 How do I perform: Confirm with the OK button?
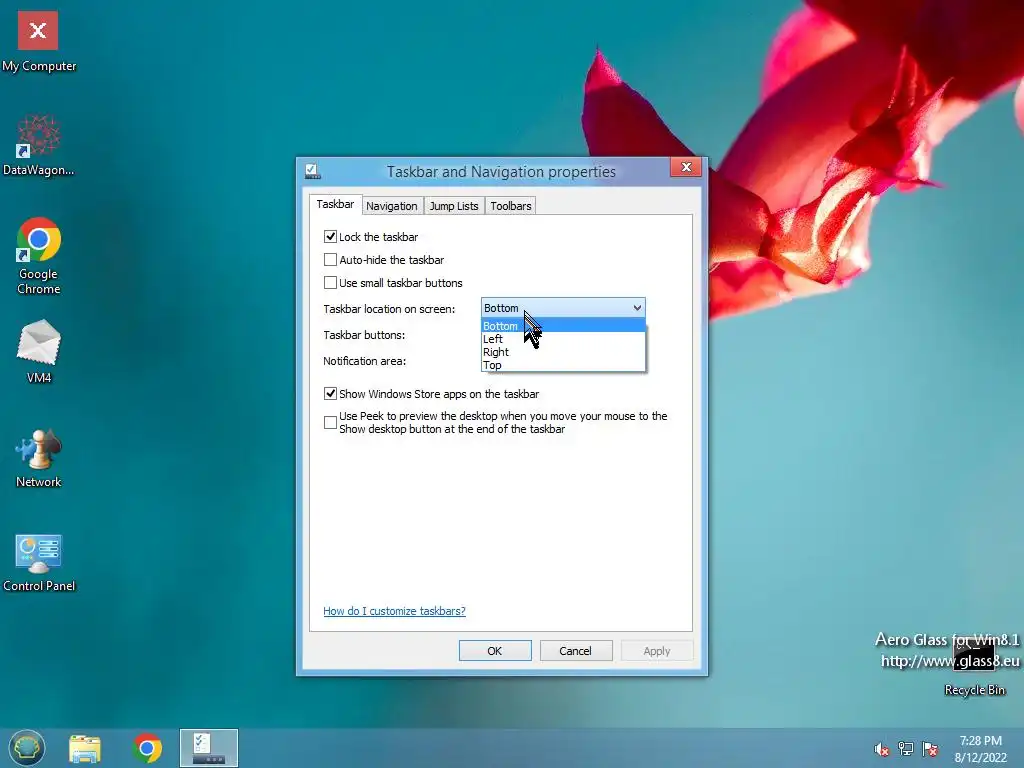[x=495, y=650]
